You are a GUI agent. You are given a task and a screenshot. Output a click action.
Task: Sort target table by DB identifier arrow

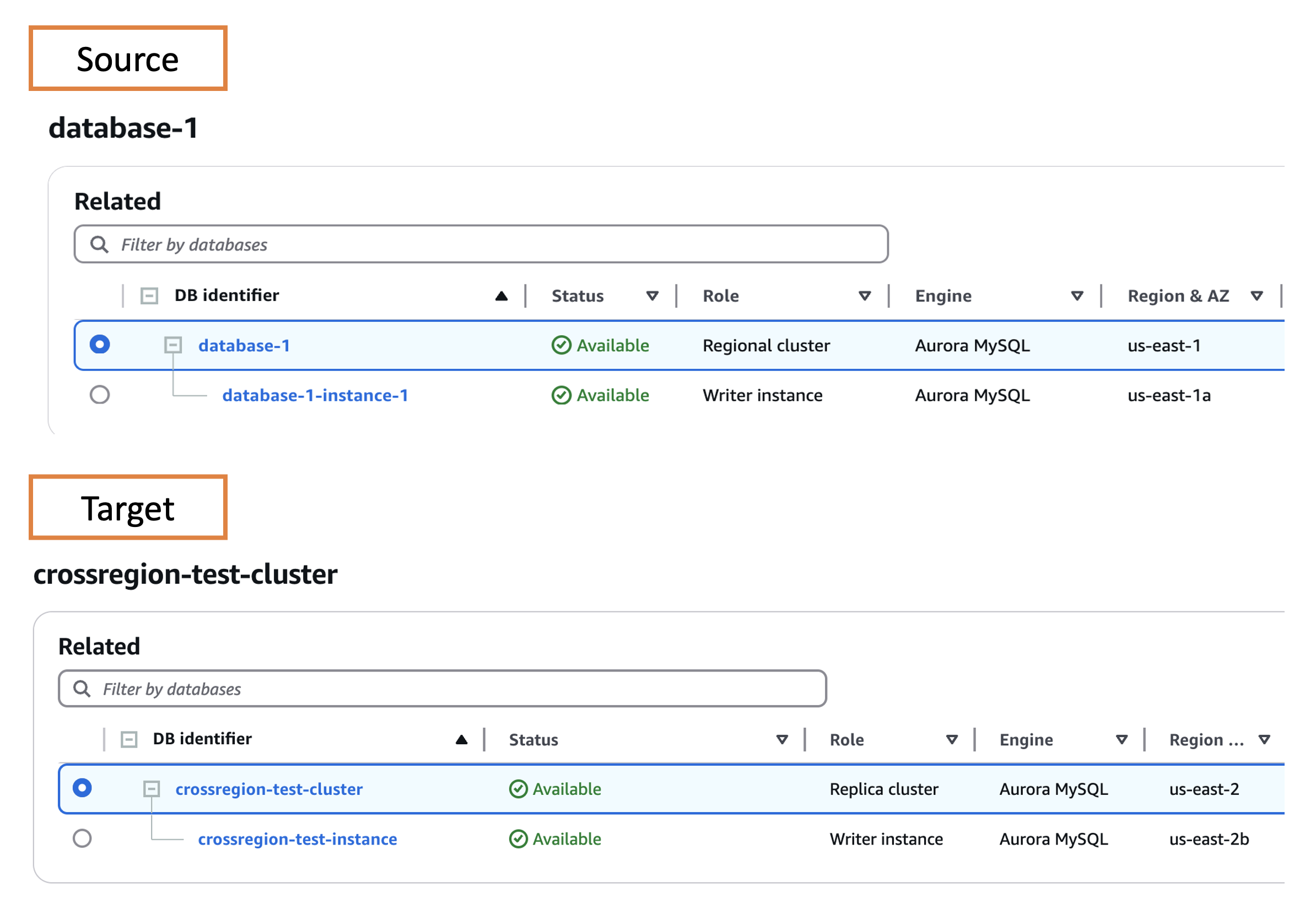(461, 739)
